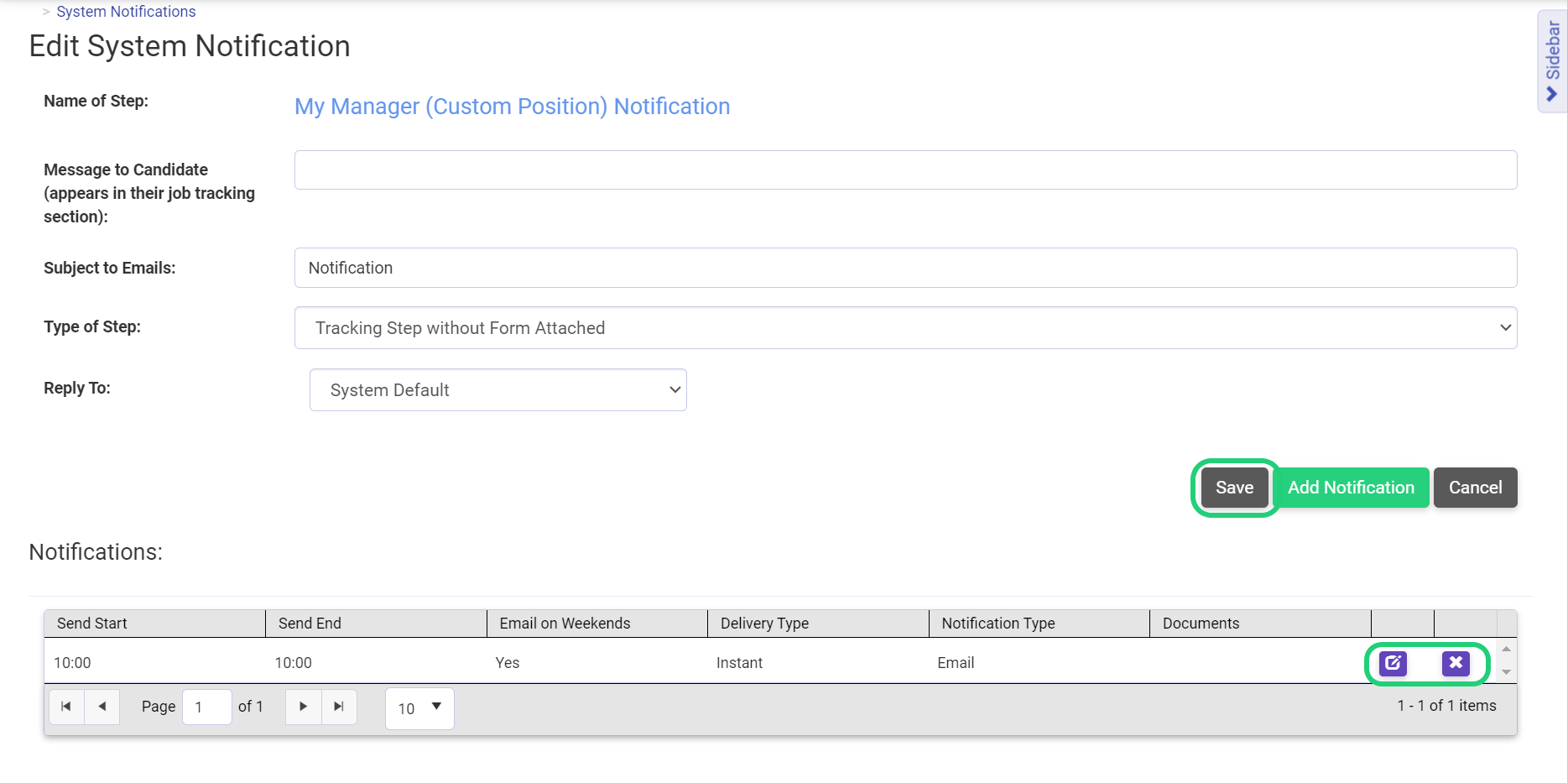
Task: Go to previous page of notifications
Action: (x=102, y=707)
